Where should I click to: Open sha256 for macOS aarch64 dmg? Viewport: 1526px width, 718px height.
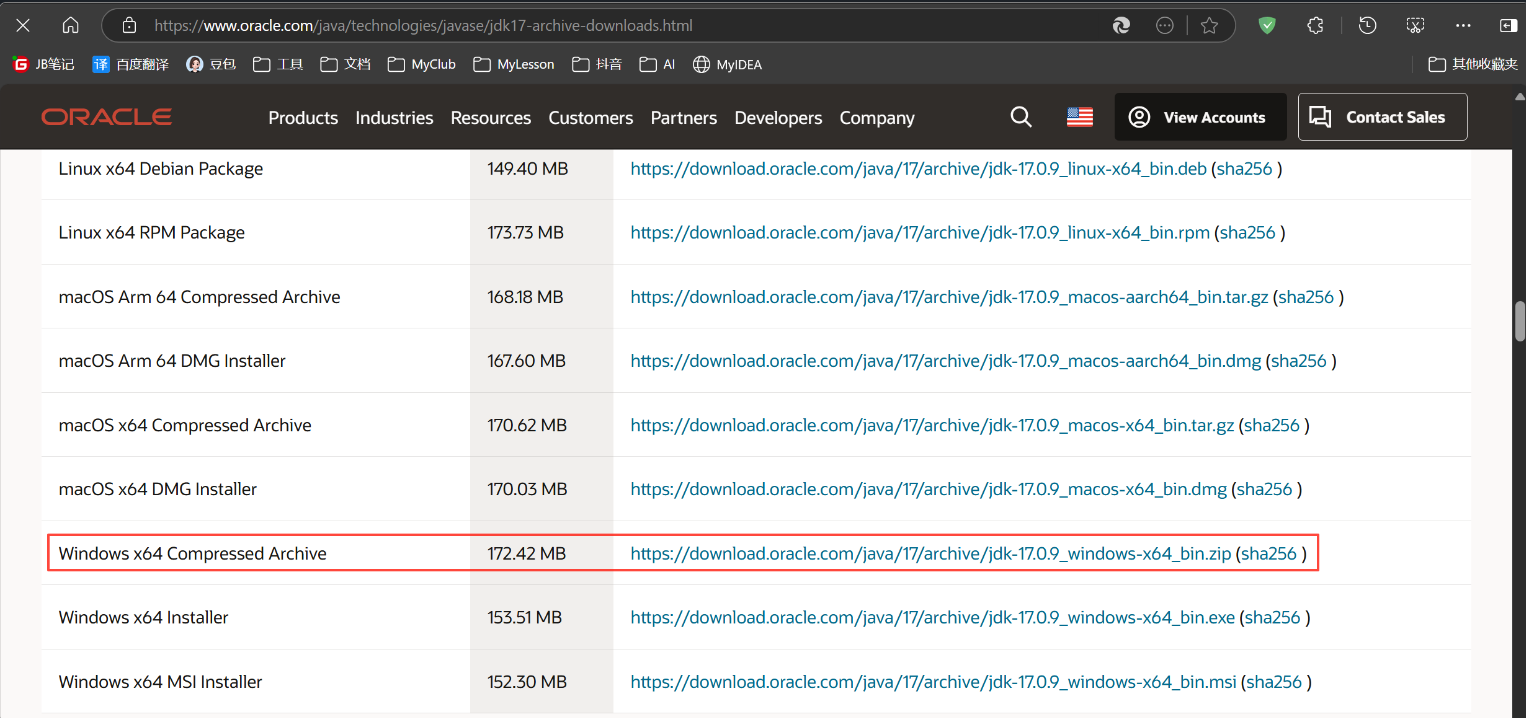(x=1299, y=361)
